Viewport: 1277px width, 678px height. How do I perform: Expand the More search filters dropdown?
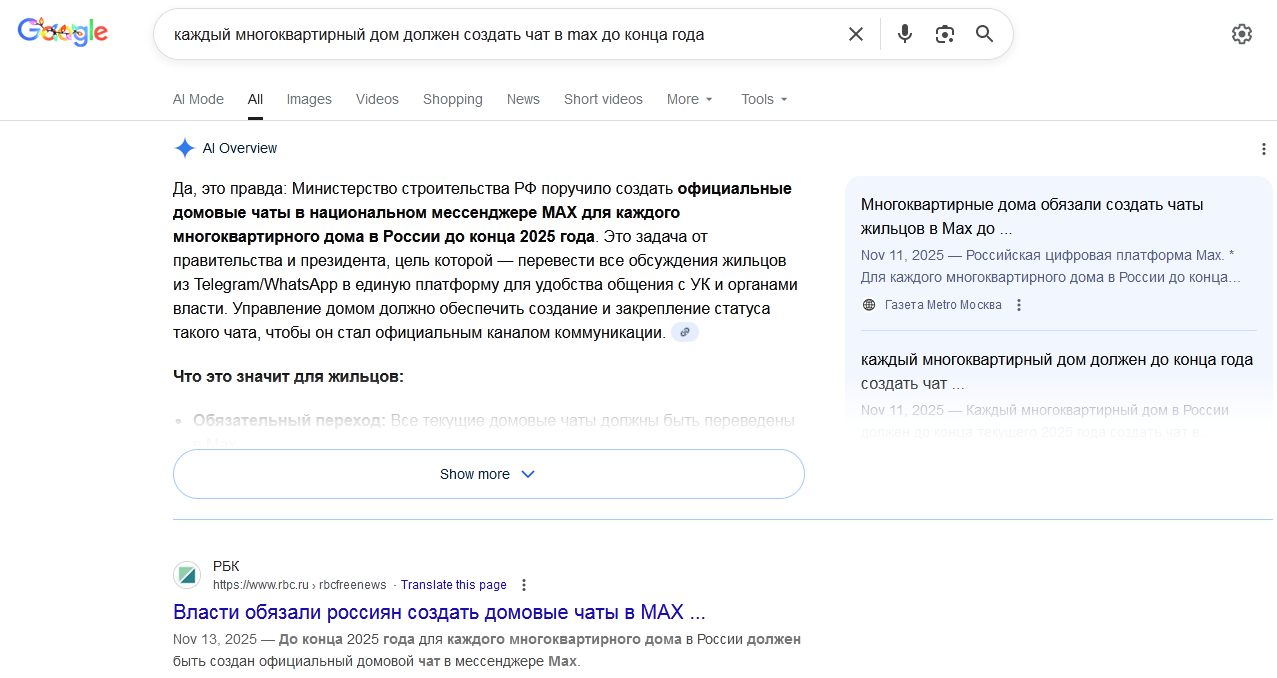click(x=690, y=99)
